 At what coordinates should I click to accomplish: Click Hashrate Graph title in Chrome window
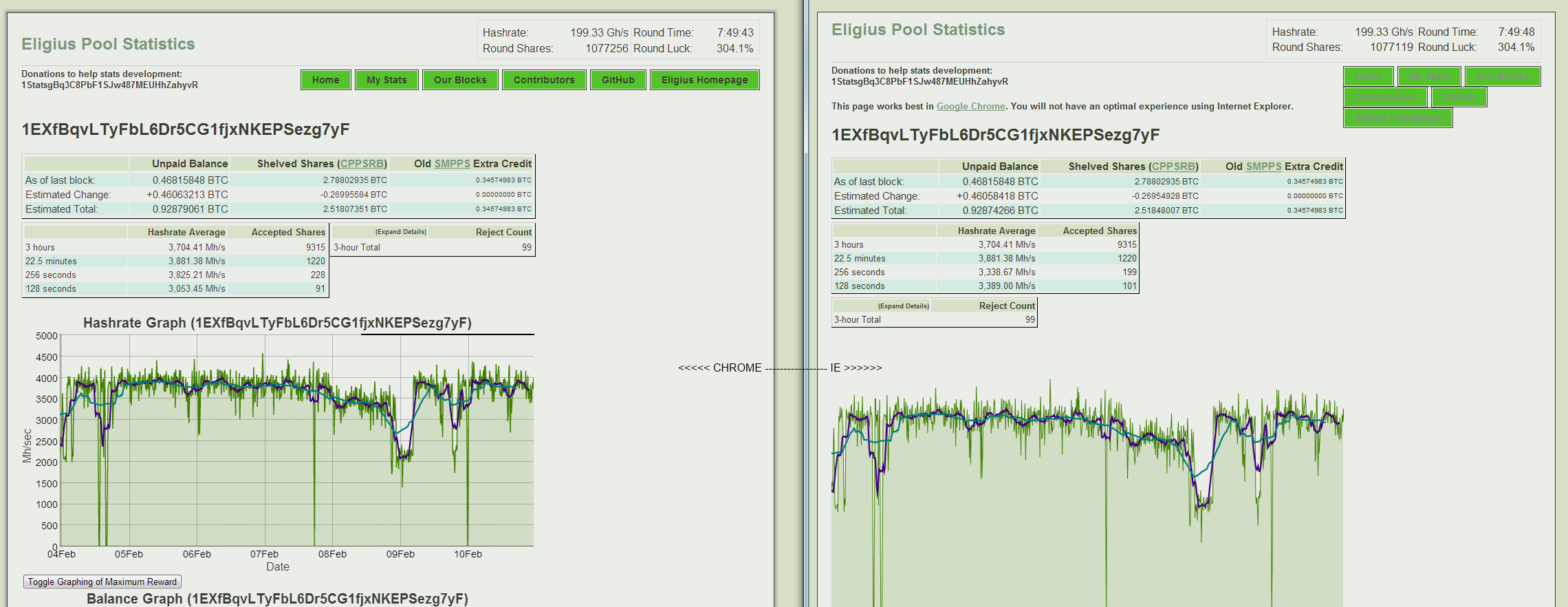[277, 323]
